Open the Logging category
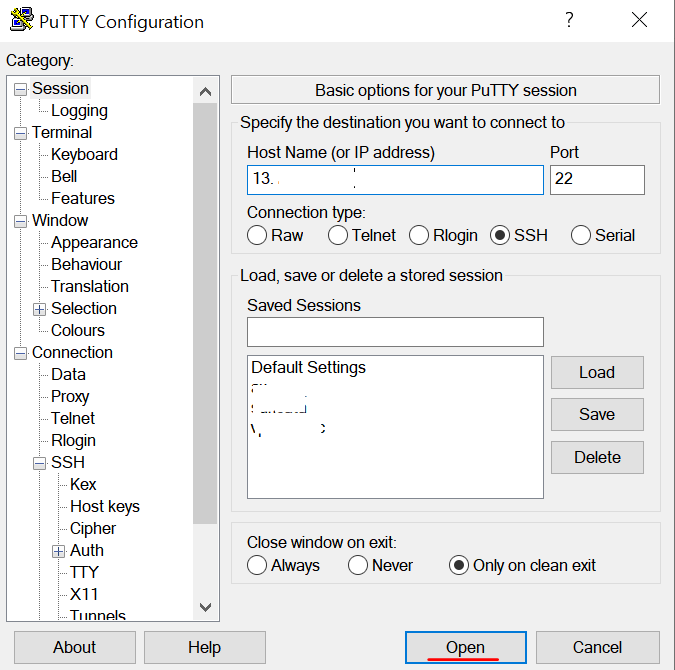Screen dimensions: 675x670 pos(79,111)
